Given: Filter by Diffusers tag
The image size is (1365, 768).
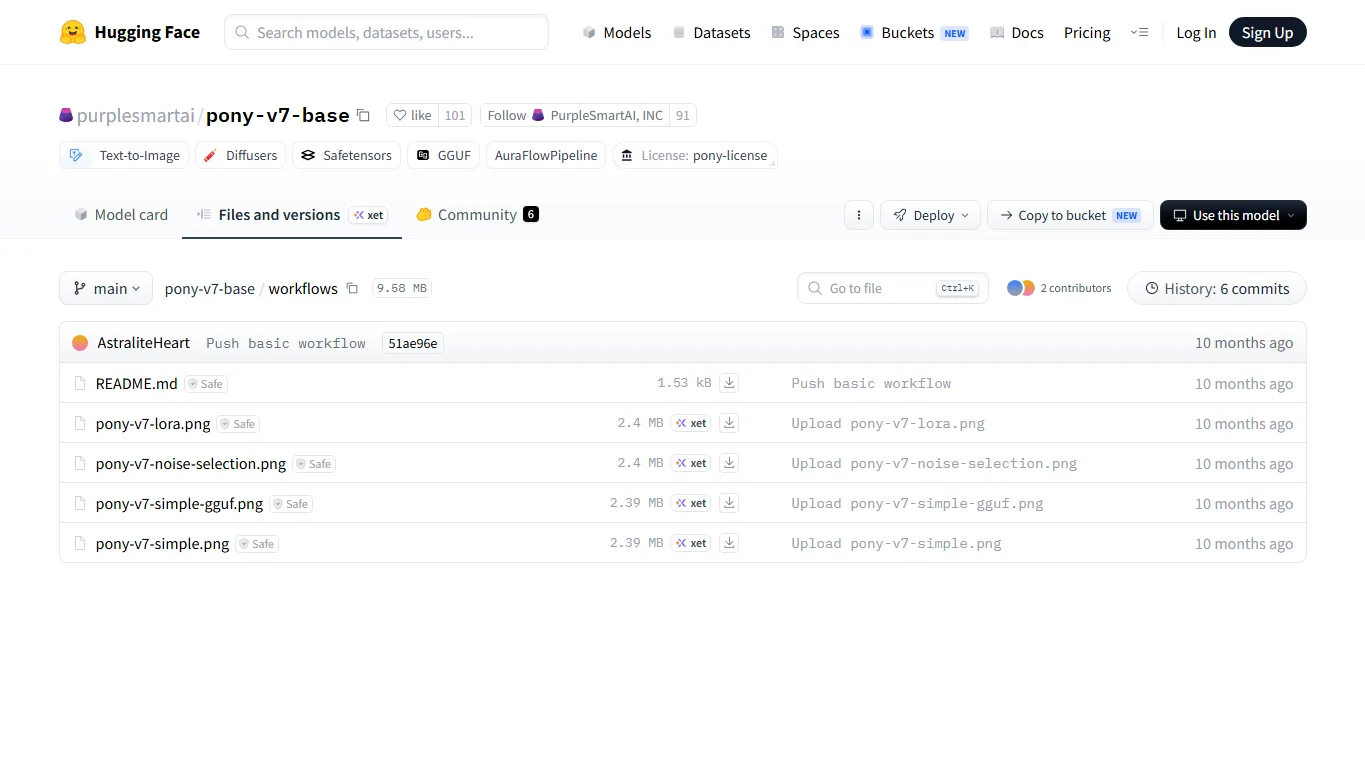Looking at the screenshot, I should pyautogui.click(x=240, y=155).
